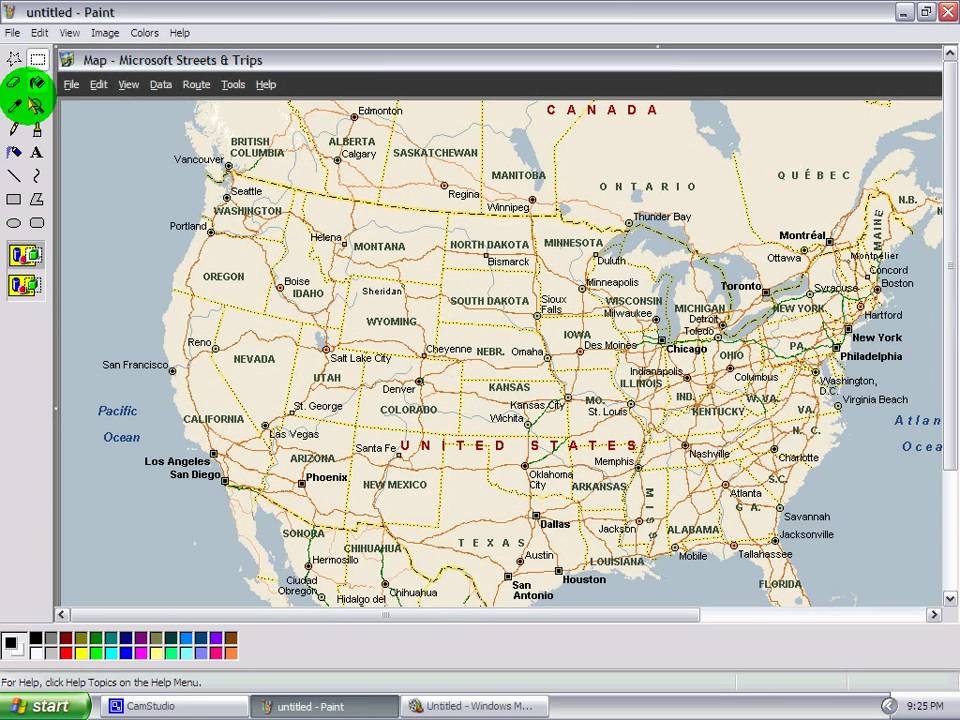
Task: Pick the Fill With Color bucket tool
Action: point(37,82)
